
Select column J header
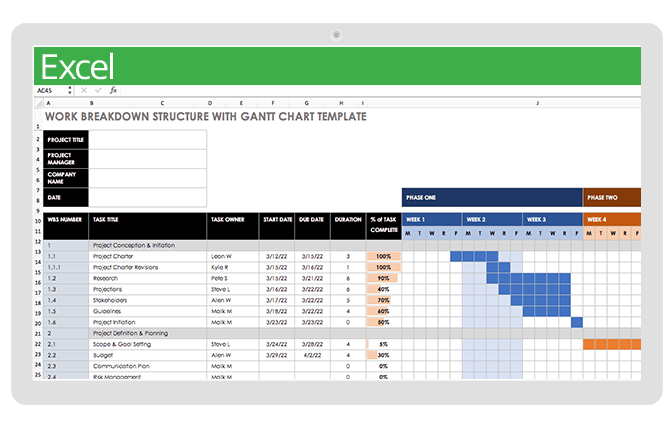click(537, 103)
